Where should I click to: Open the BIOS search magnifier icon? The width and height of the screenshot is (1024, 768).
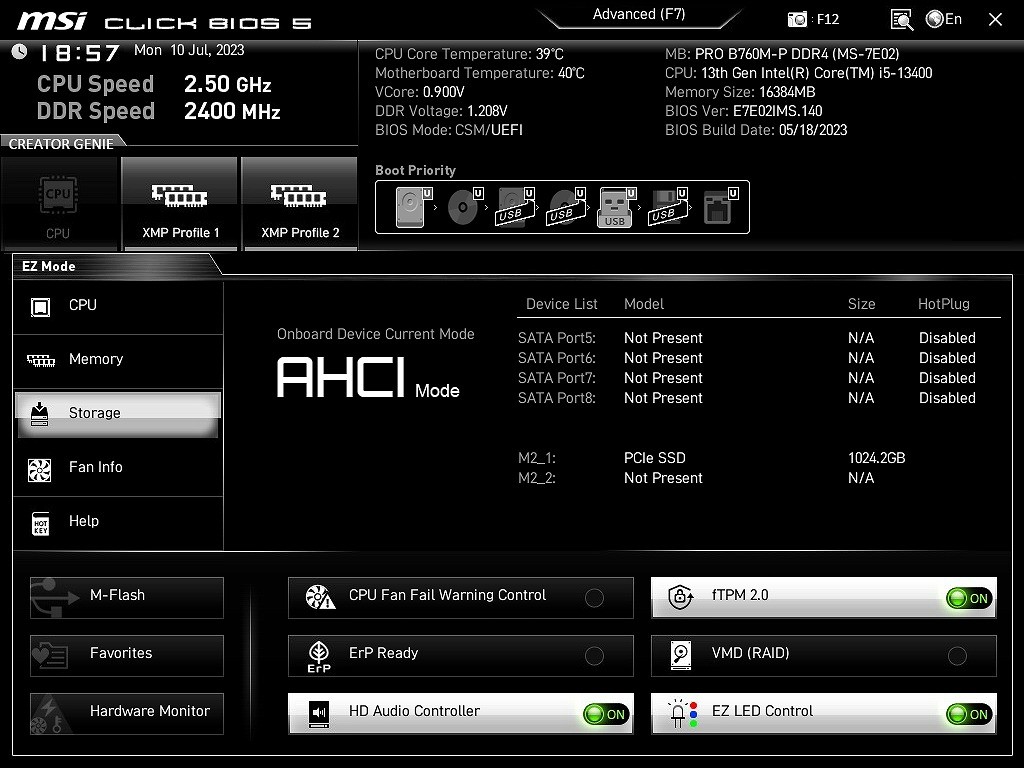(902, 19)
